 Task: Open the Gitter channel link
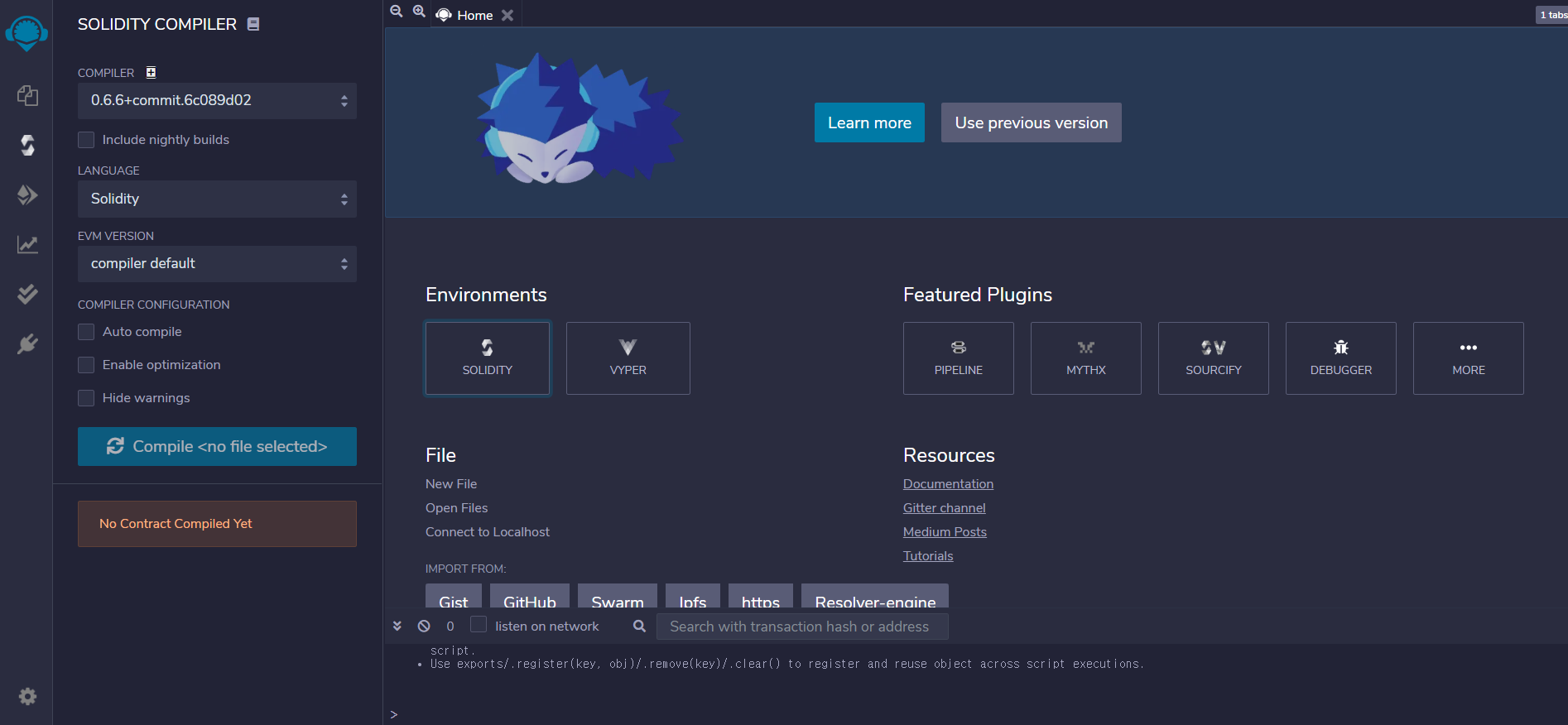coord(945,508)
